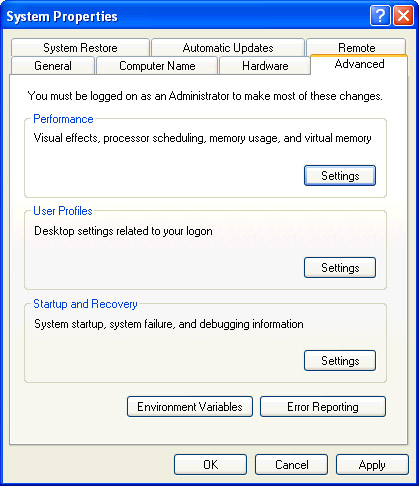Click the Cancel button
419x486 pixels.
pyautogui.click(x=291, y=465)
